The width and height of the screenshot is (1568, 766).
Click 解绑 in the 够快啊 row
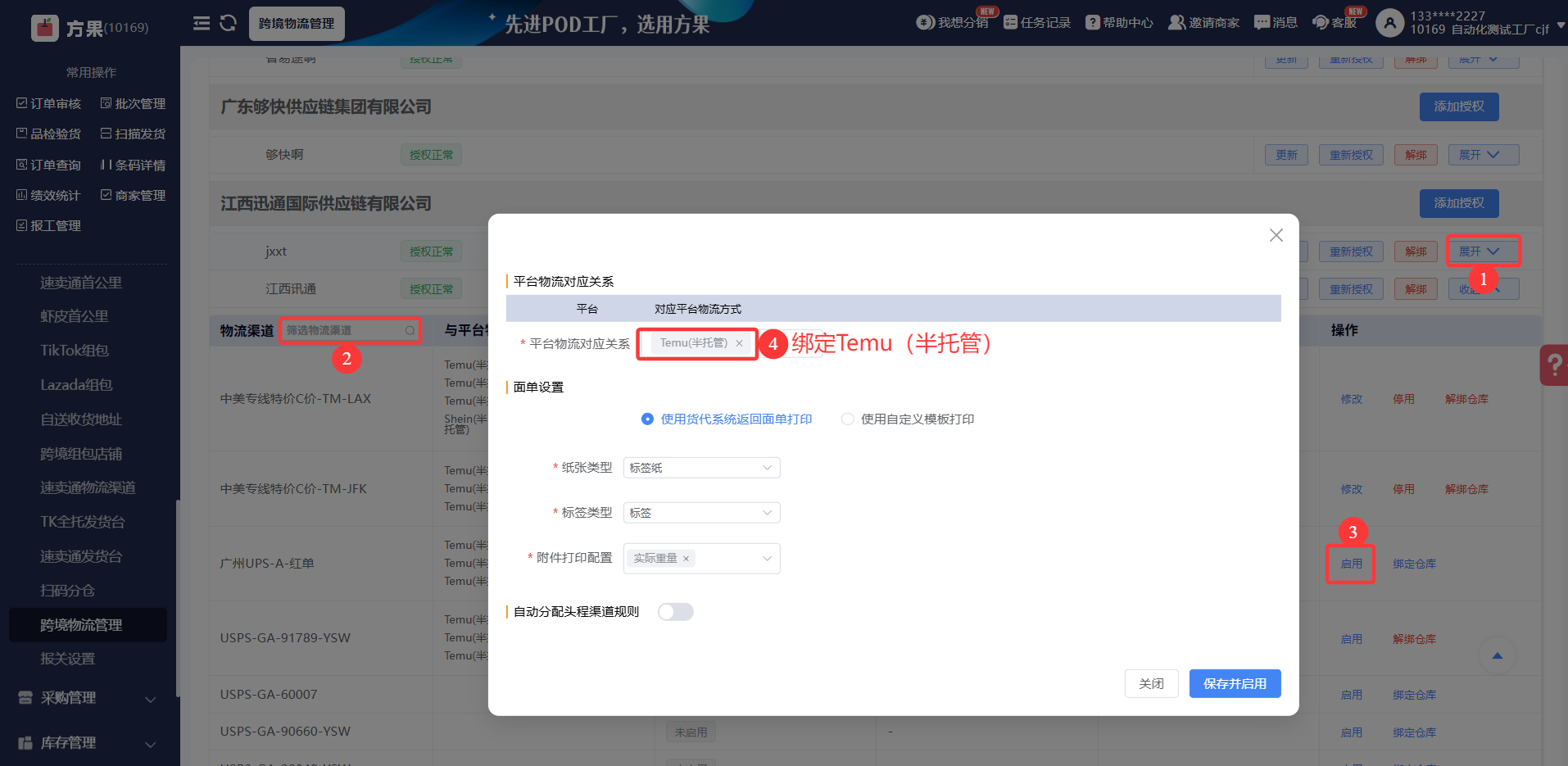(1416, 155)
